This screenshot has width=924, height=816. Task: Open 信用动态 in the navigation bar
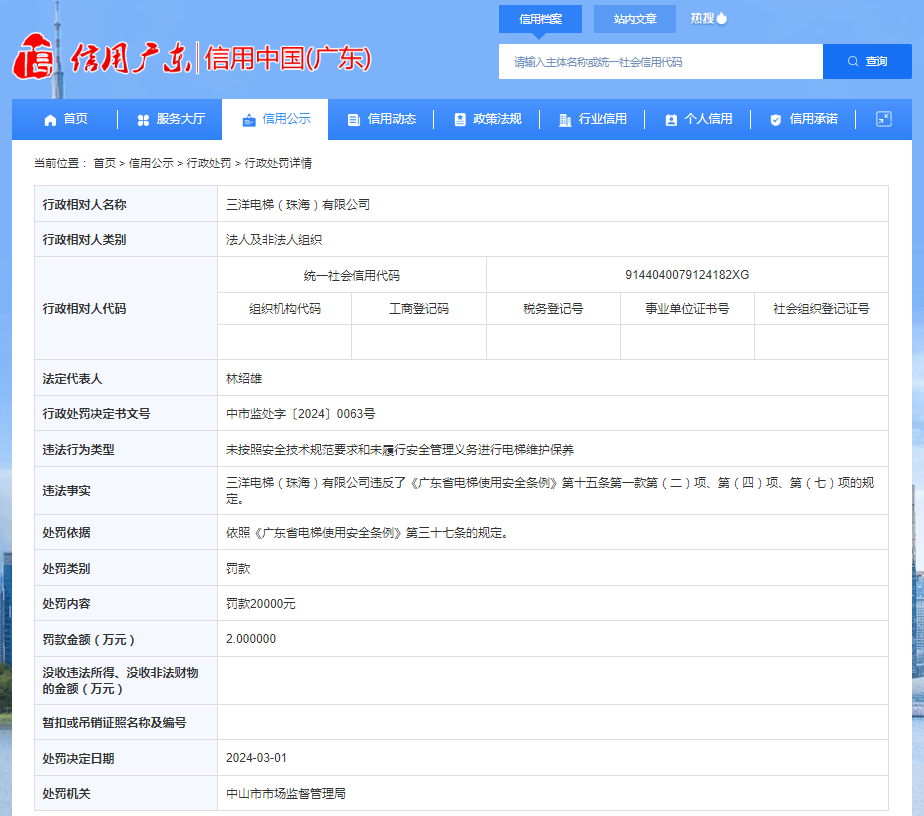tap(381, 120)
